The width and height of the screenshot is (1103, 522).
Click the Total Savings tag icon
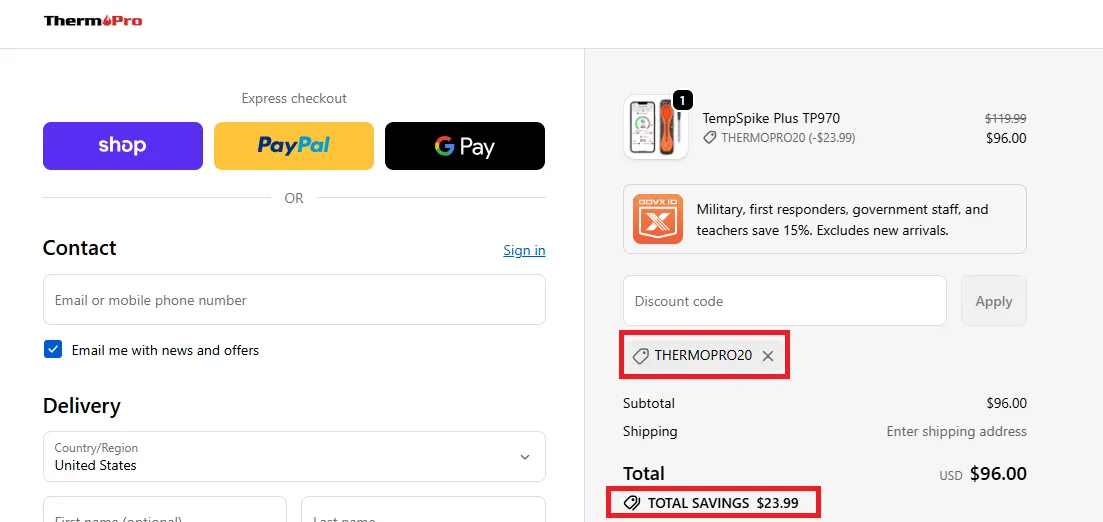click(632, 503)
